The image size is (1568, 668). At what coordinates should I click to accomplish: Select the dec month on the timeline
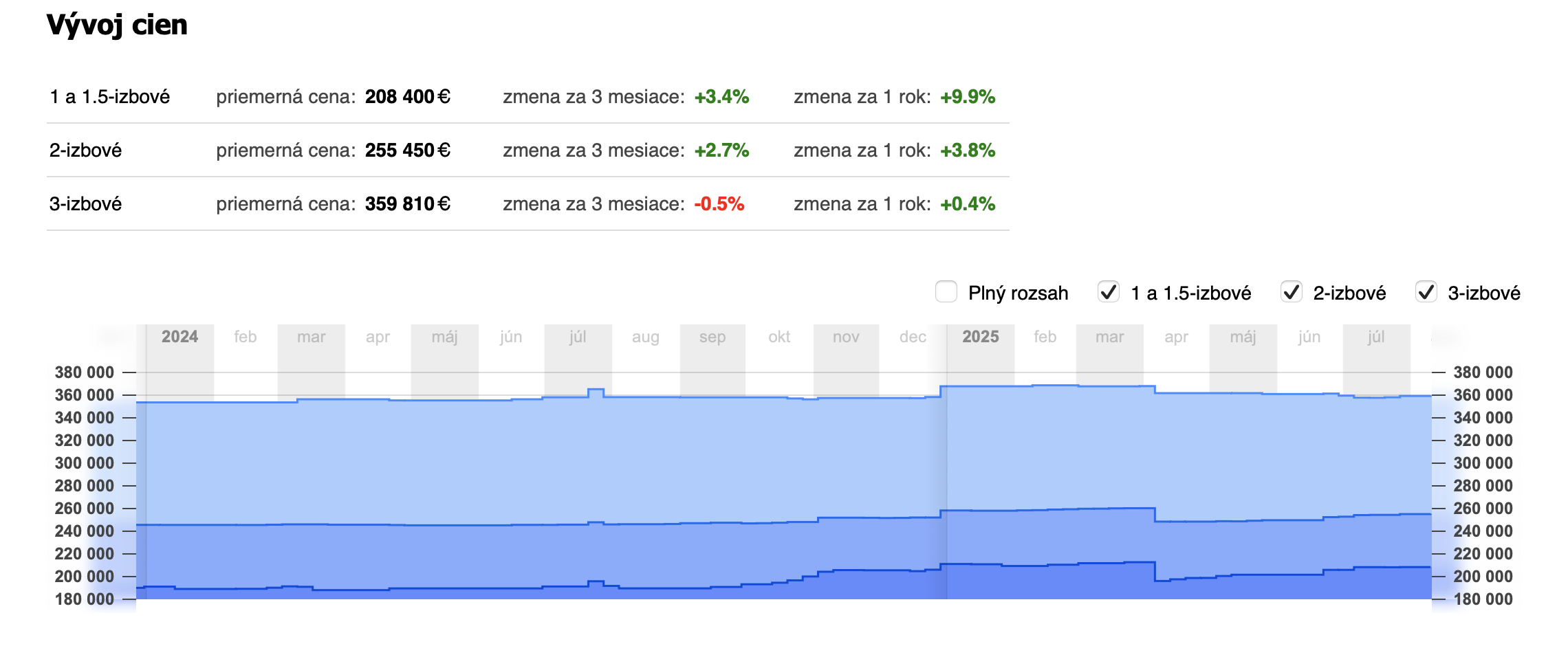[913, 337]
